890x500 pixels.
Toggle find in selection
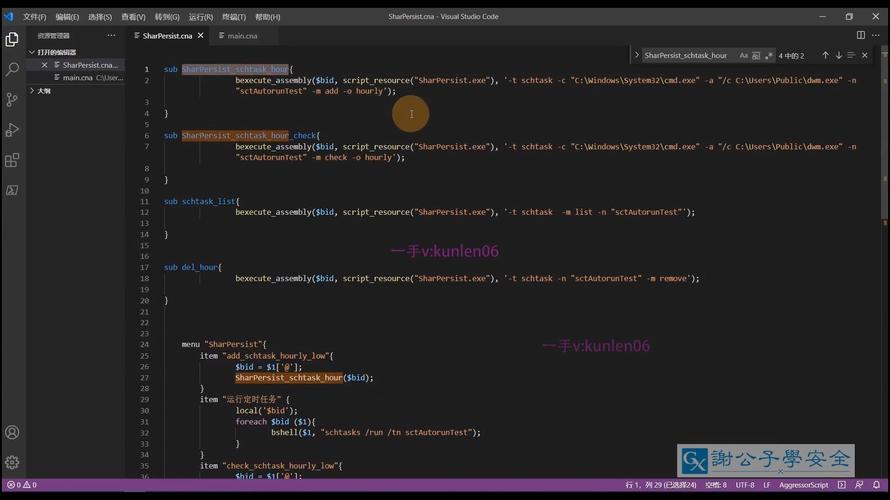point(851,55)
